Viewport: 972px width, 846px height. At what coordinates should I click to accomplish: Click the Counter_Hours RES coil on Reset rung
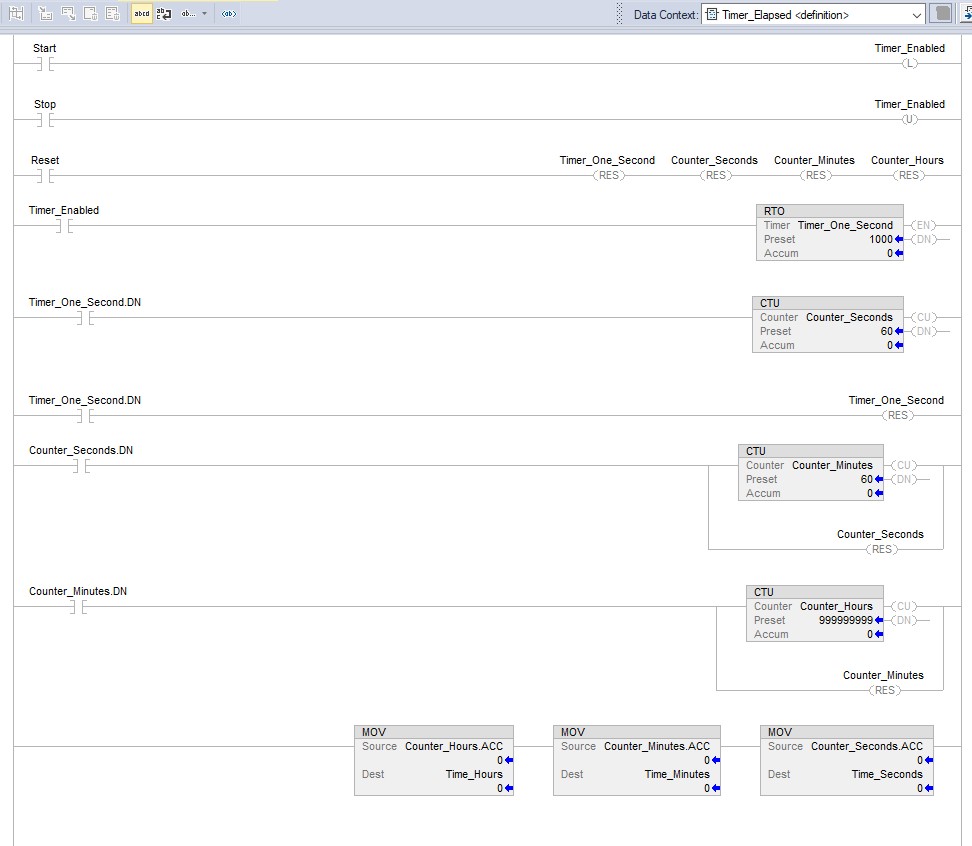pyautogui.click(x=907, y=176)
